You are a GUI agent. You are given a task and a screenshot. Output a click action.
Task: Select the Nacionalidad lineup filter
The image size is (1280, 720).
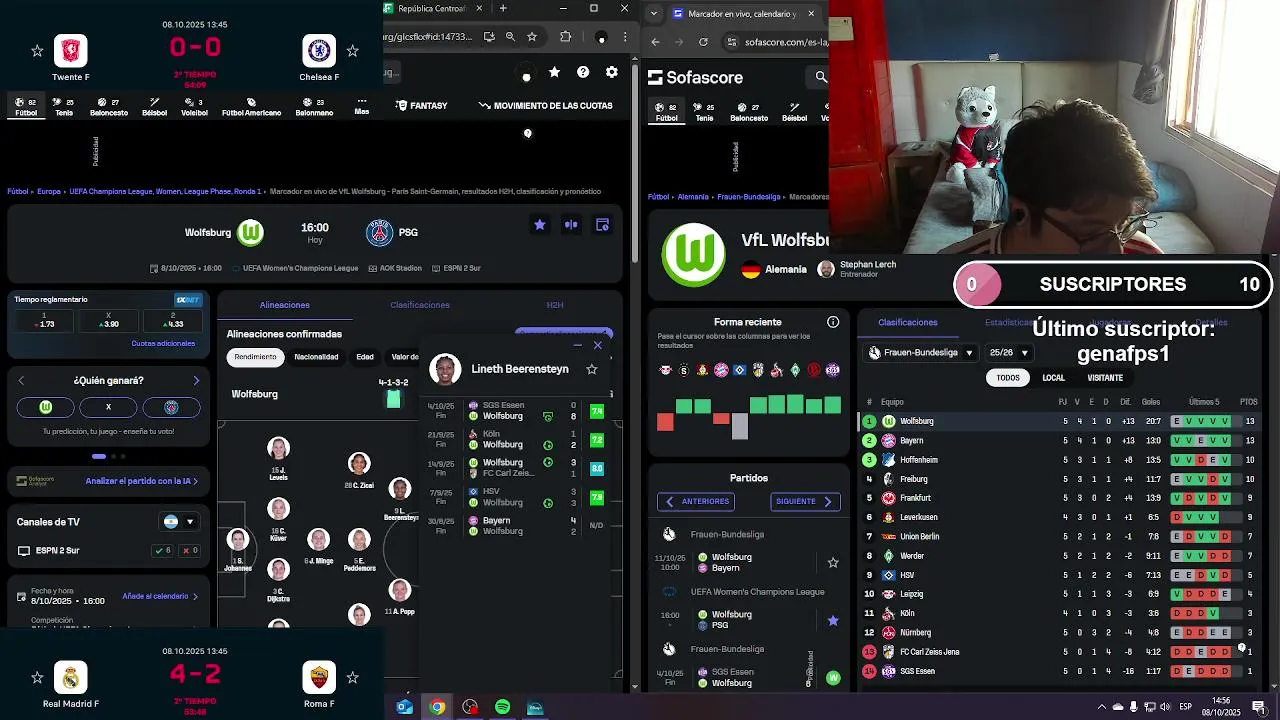[x=316, y=357]
